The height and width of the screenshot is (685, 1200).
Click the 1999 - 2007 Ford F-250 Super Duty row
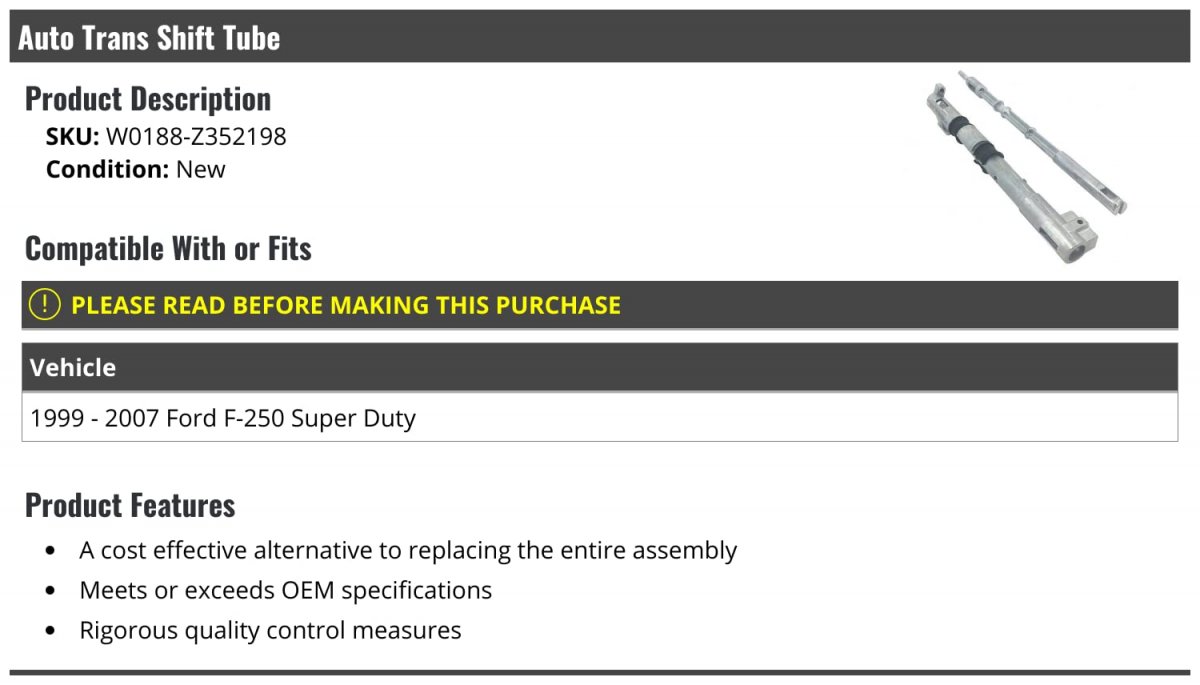click(600, 417)
